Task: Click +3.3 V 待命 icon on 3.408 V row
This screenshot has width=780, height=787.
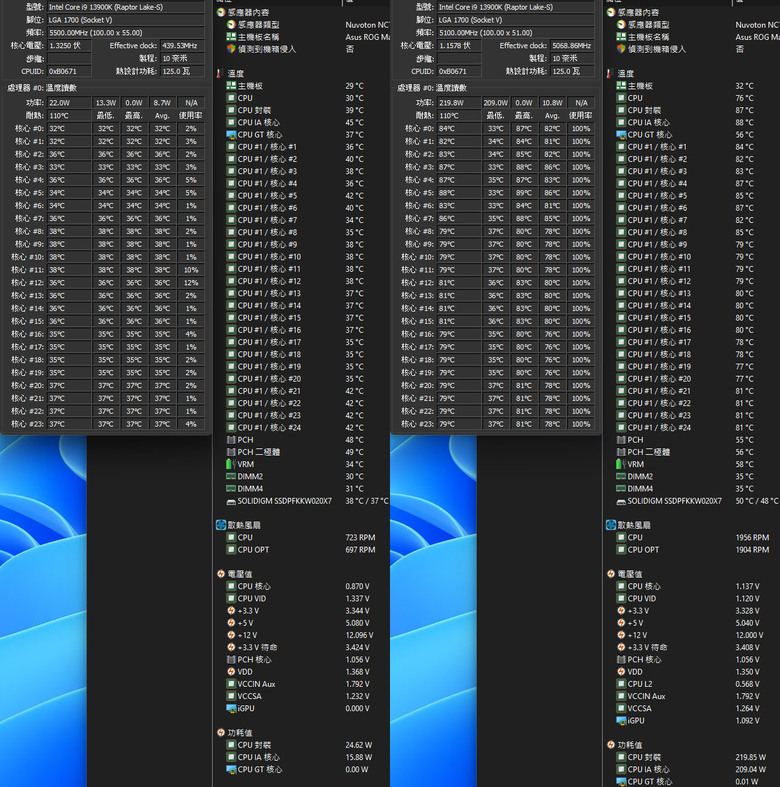Action: pos(621,647)
